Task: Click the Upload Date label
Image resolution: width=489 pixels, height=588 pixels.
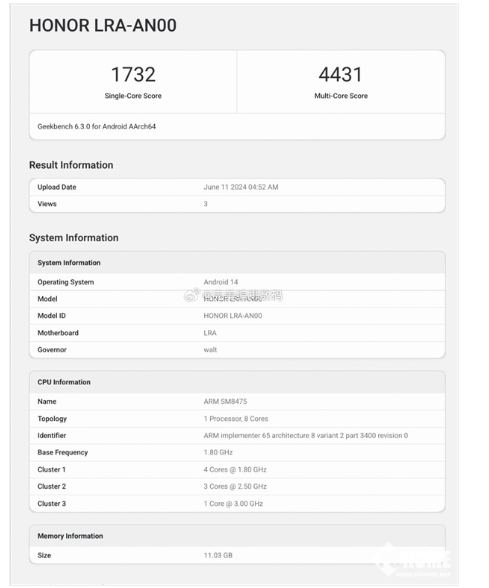Action: [x=57, y=187]
